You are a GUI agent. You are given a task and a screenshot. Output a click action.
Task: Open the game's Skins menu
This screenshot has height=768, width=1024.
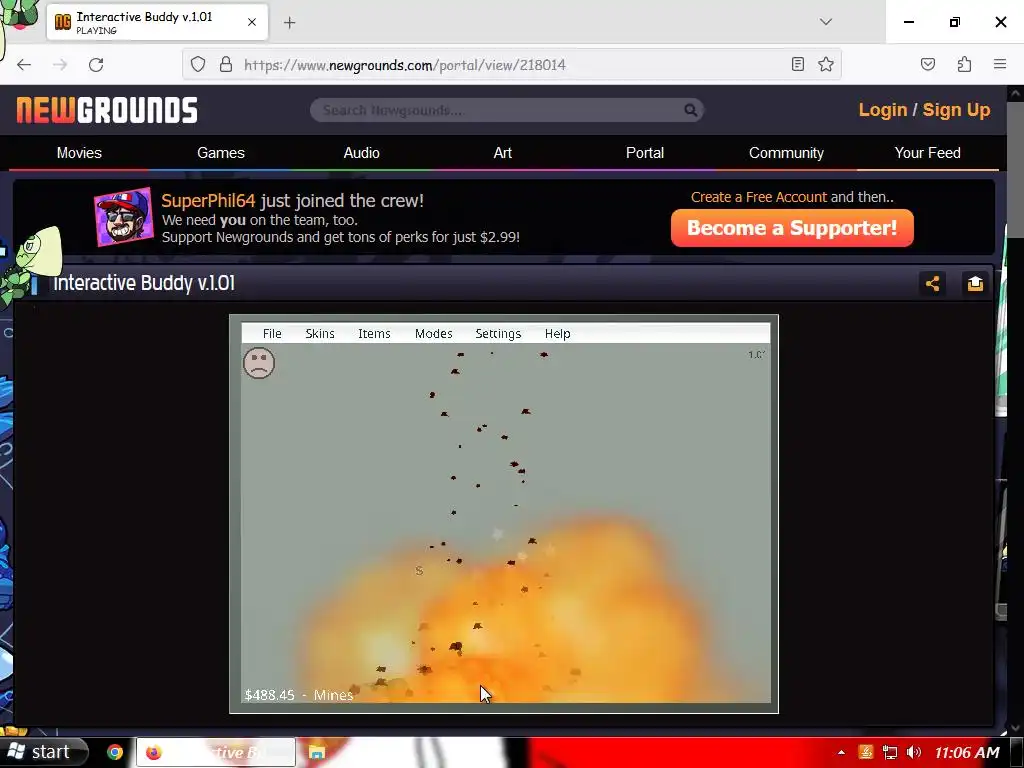[x=320, y=334]
